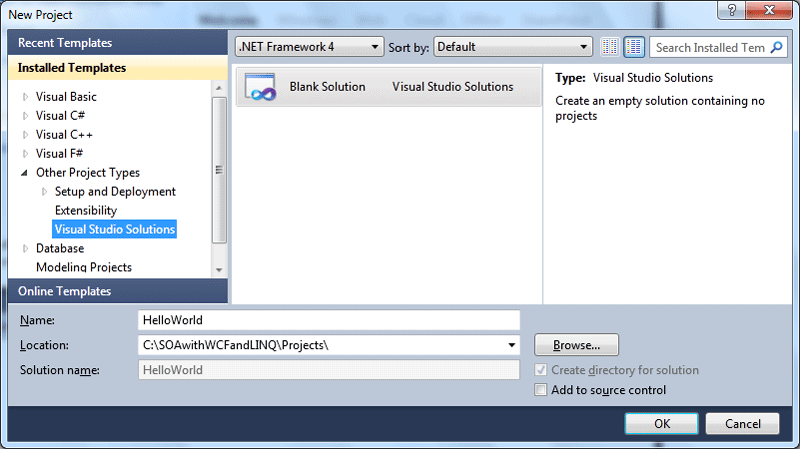Select Extensibility tree item

[x=86, y=210]
